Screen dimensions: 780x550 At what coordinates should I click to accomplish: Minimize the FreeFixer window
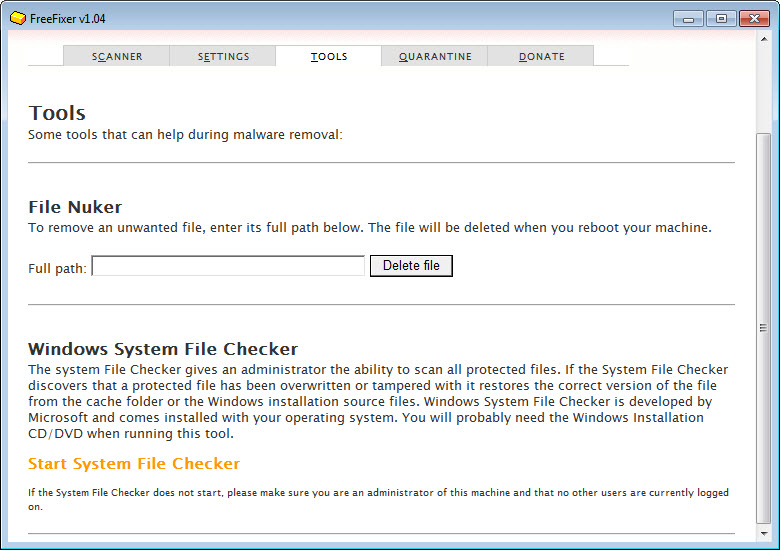tap(688, 19)
